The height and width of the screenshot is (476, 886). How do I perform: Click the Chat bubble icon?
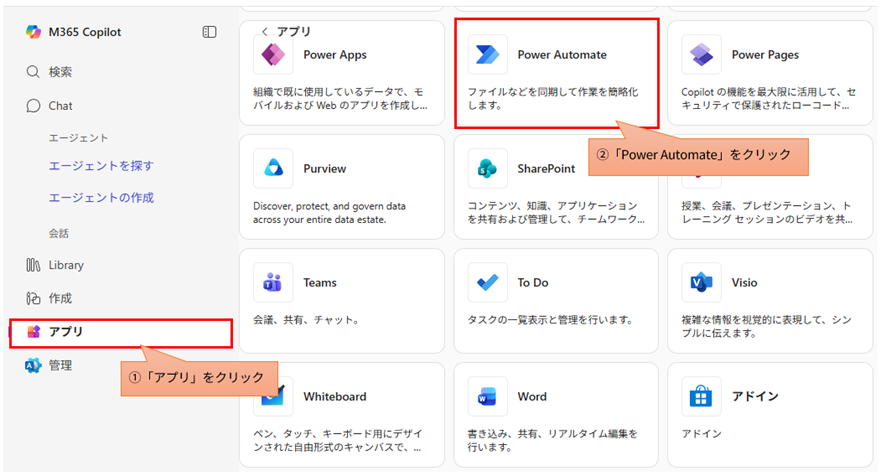(33, 106)
